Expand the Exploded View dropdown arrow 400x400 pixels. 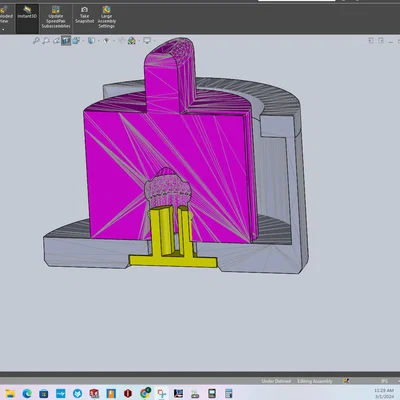(x=3, y=29)
